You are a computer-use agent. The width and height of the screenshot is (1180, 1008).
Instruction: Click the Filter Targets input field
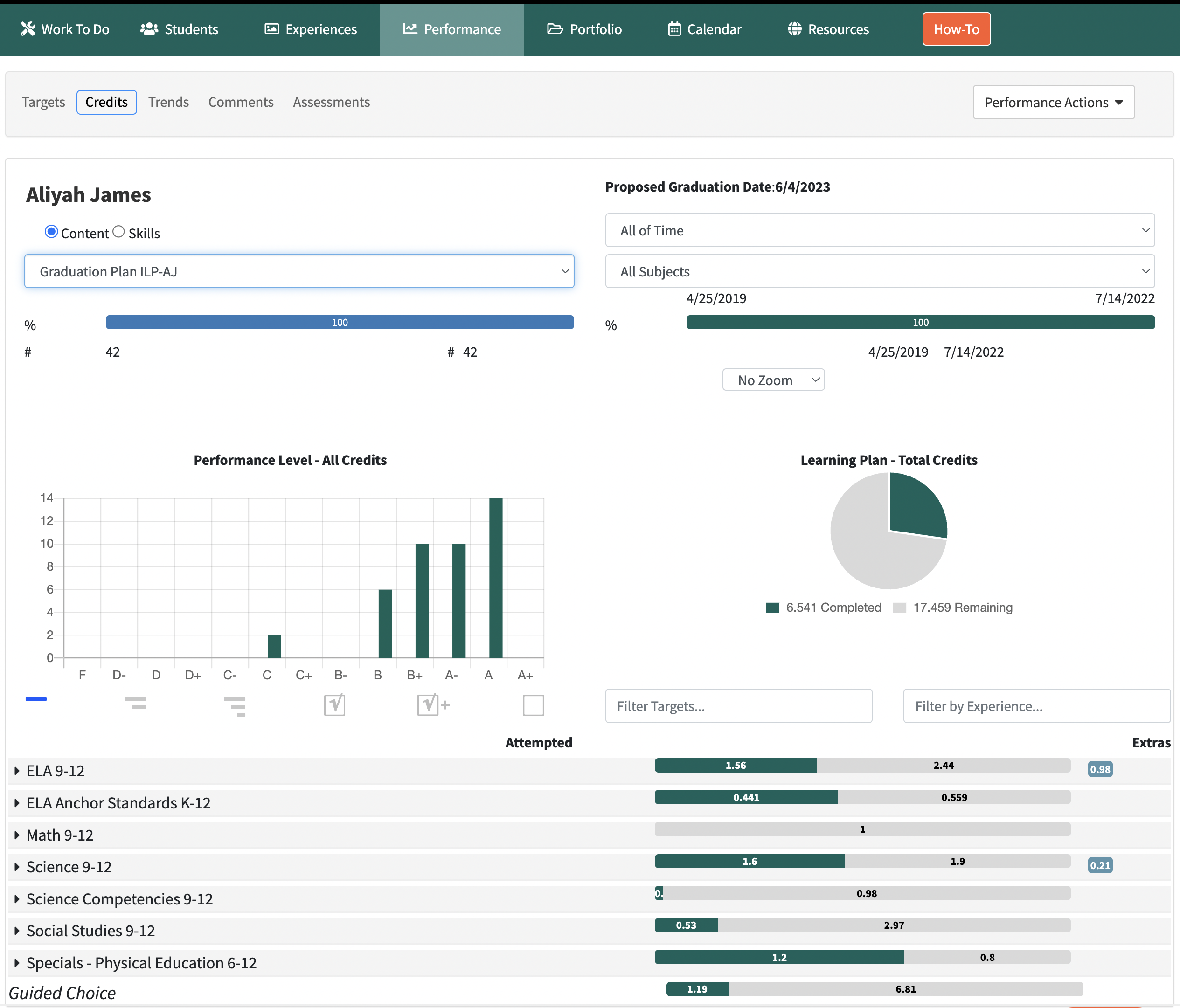(x=738, y=706)
